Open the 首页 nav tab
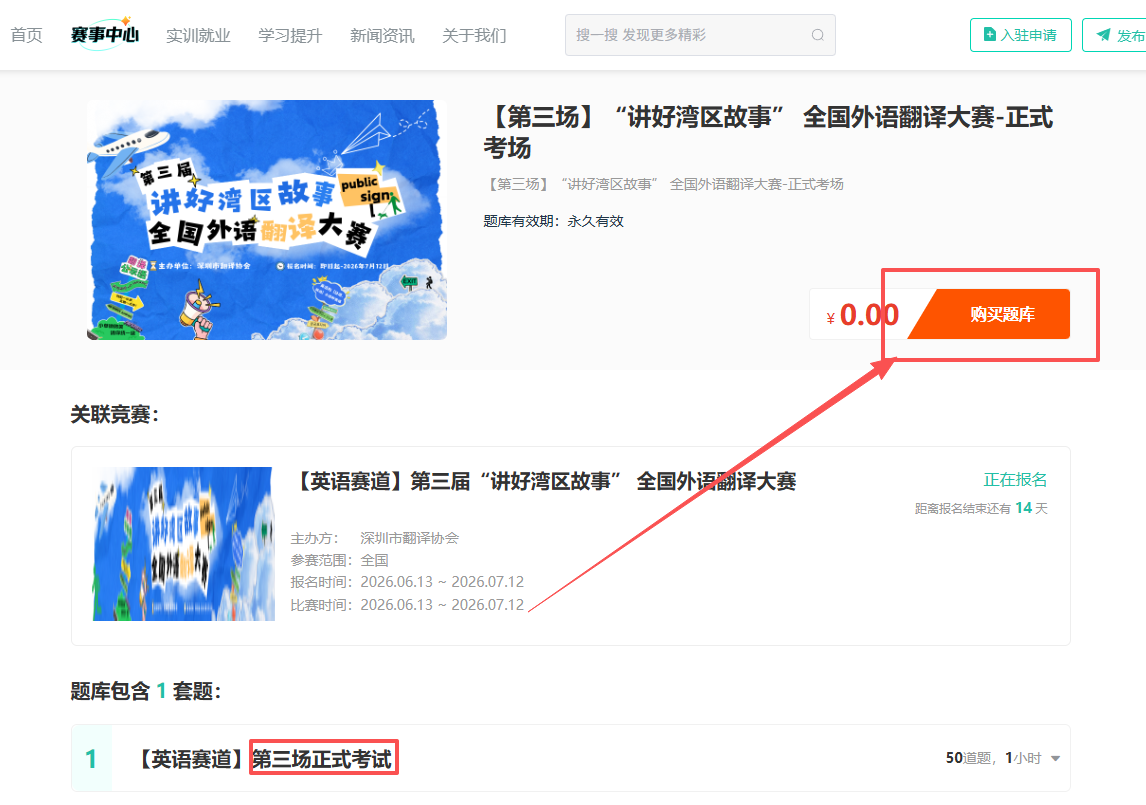The width and height of the screenshot is (1146, 805). point(26,35)
